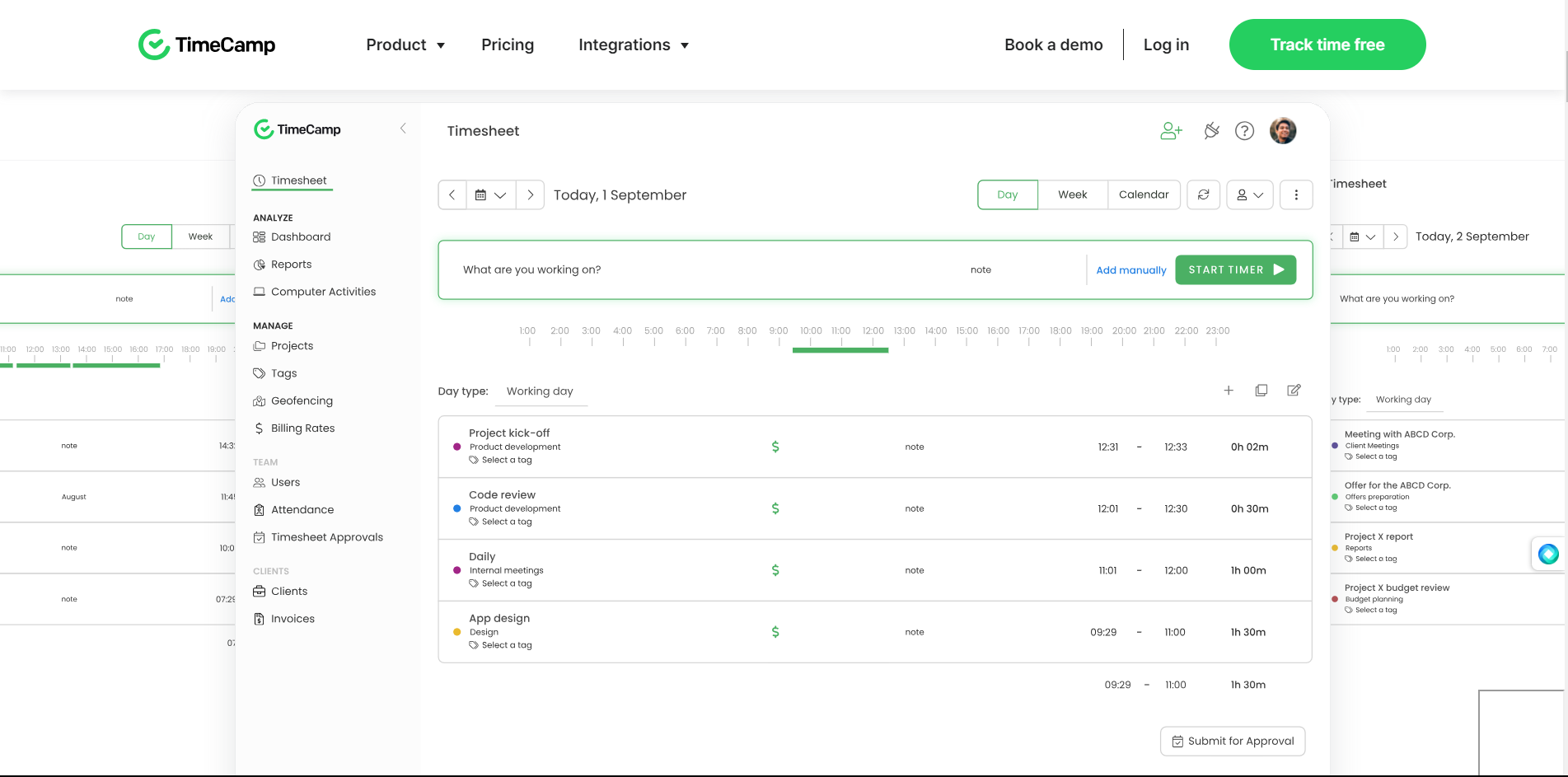Open Reports from the sidebar
The height and width of the screenshot is (777, 1568).
point(291,264)
